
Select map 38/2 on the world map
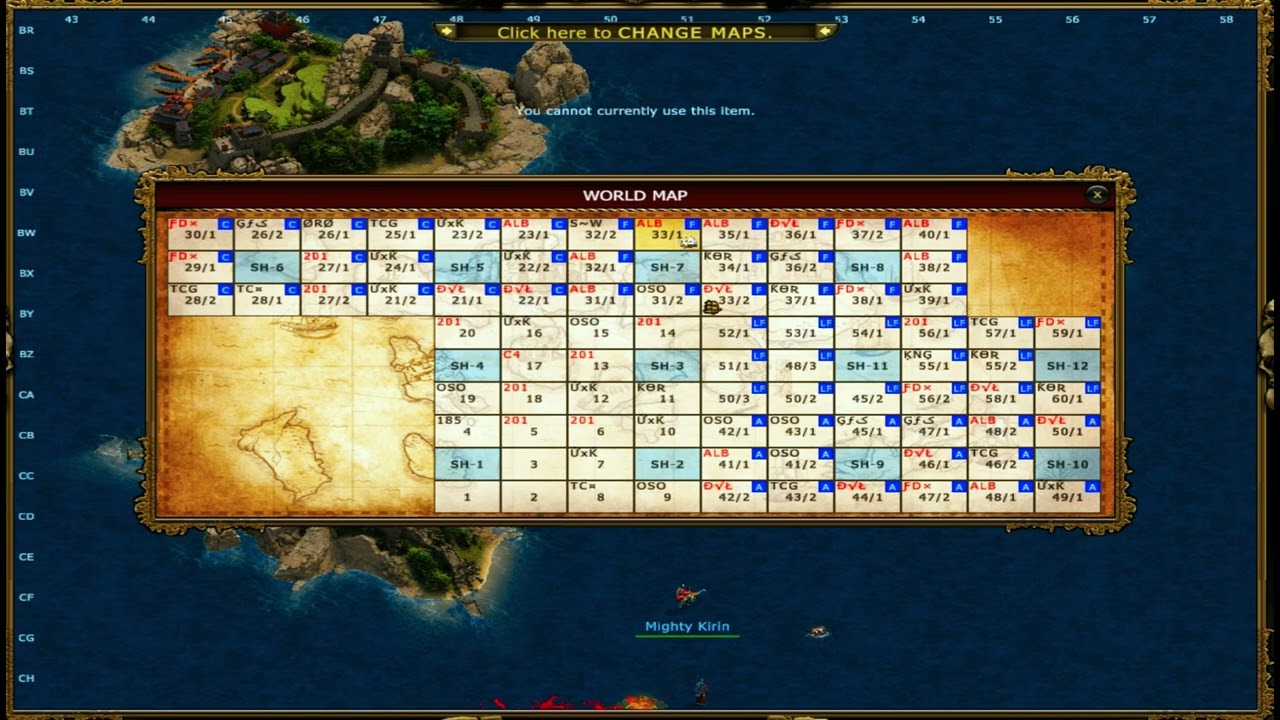pos(934,267)
